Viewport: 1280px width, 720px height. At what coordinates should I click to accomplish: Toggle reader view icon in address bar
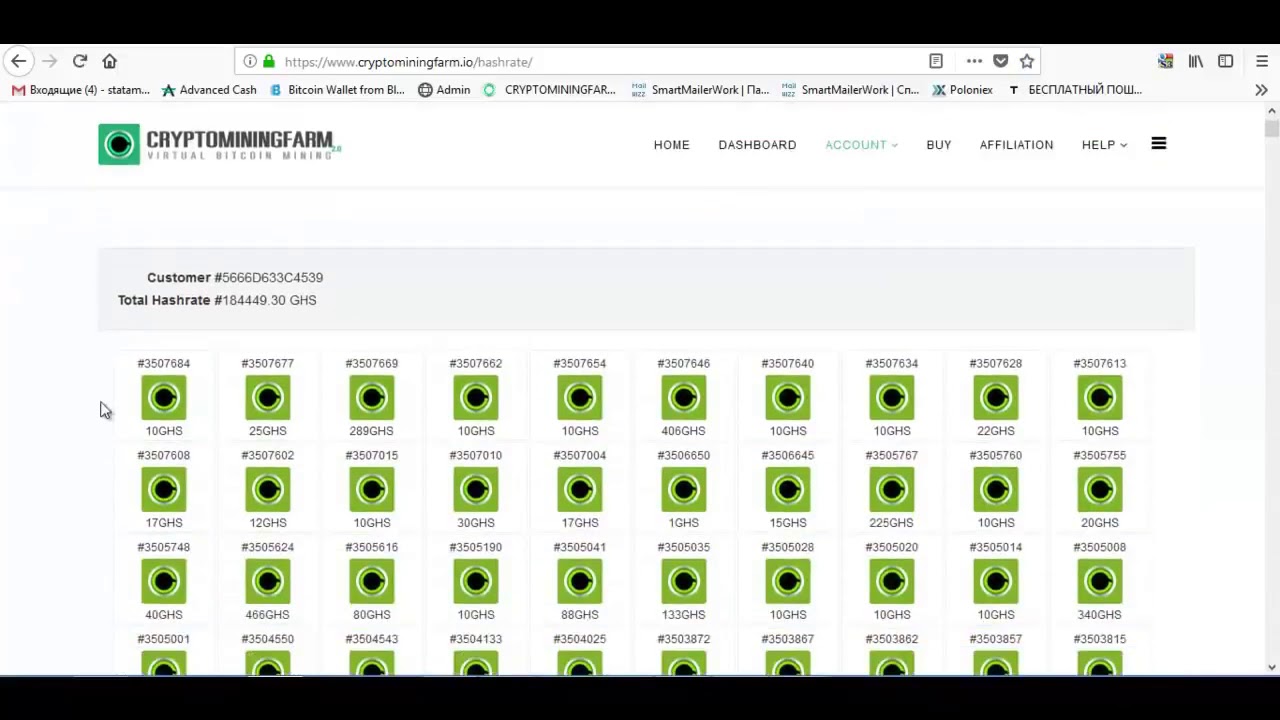click(x=936, y=61)
